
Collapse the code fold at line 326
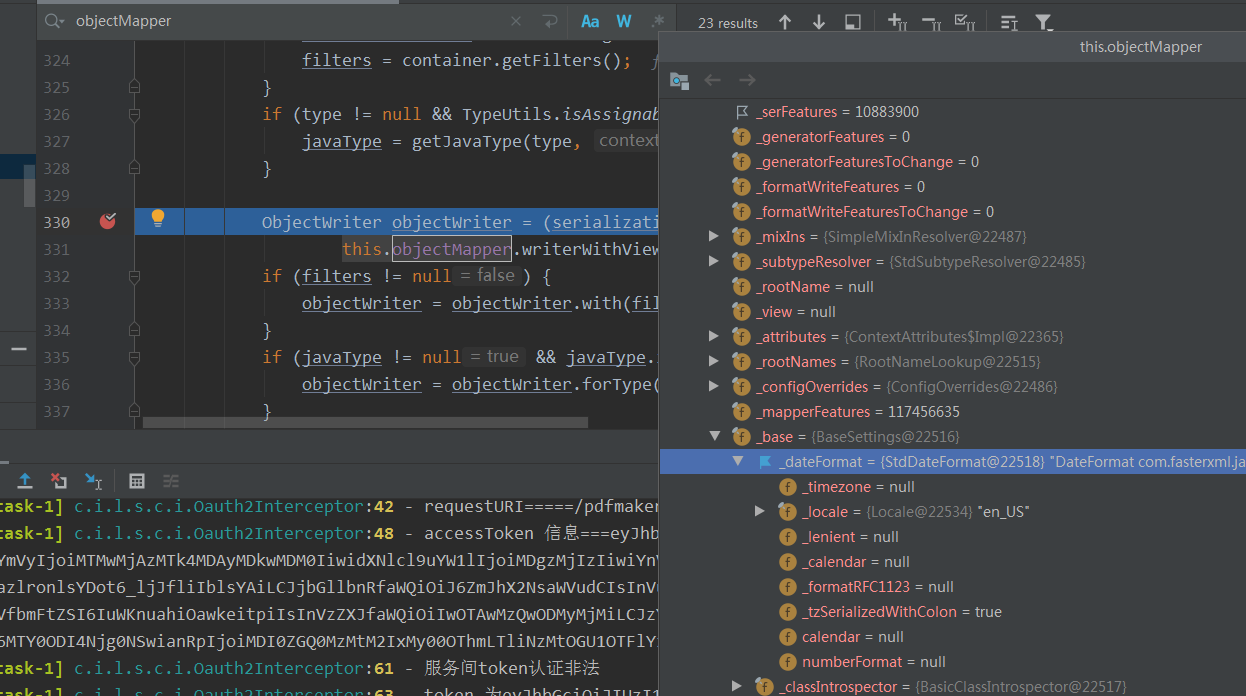coord(134,114)
